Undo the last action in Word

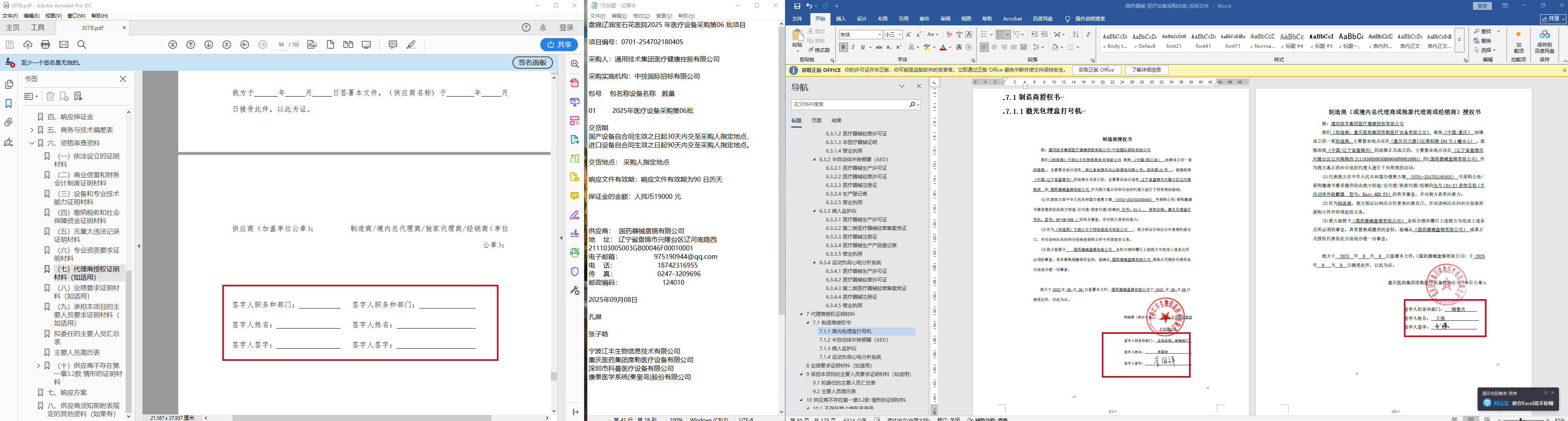pos(810,6)
